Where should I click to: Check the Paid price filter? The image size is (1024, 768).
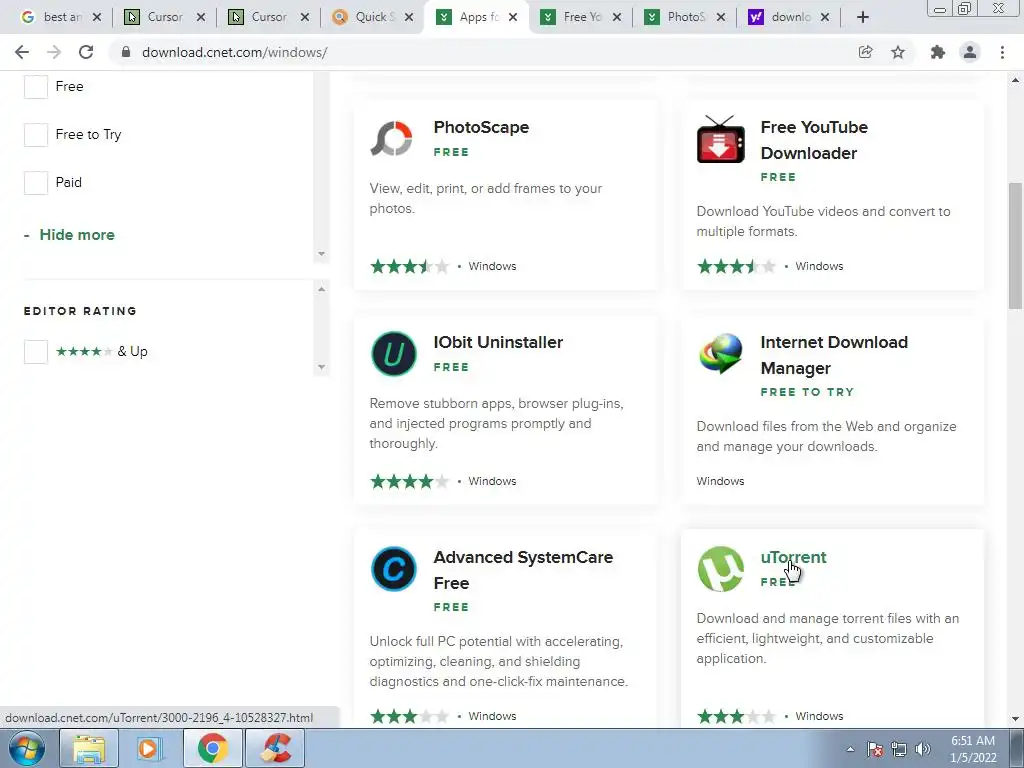click(36, 183)
